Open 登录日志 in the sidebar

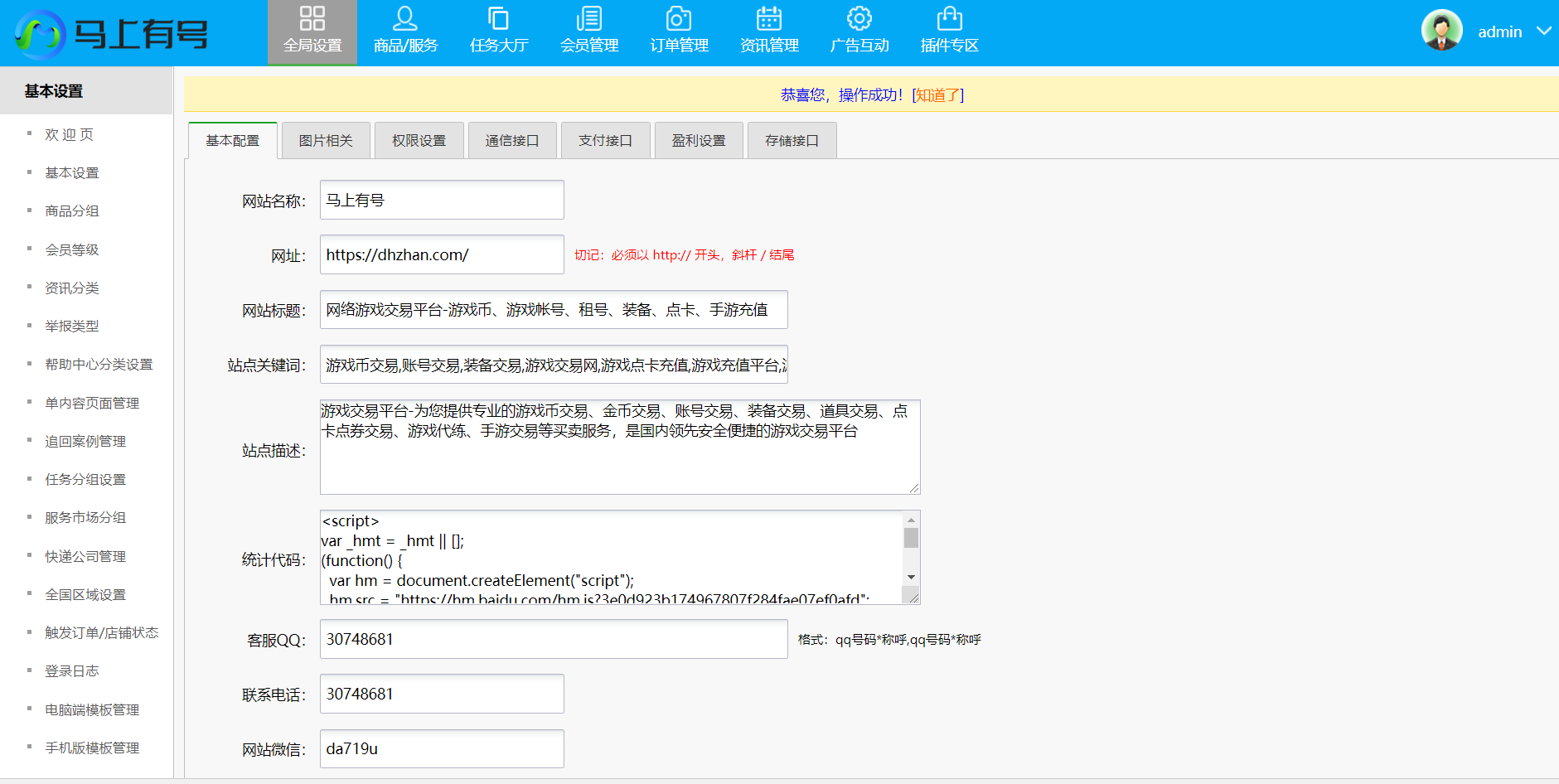(x=72, y=671)
